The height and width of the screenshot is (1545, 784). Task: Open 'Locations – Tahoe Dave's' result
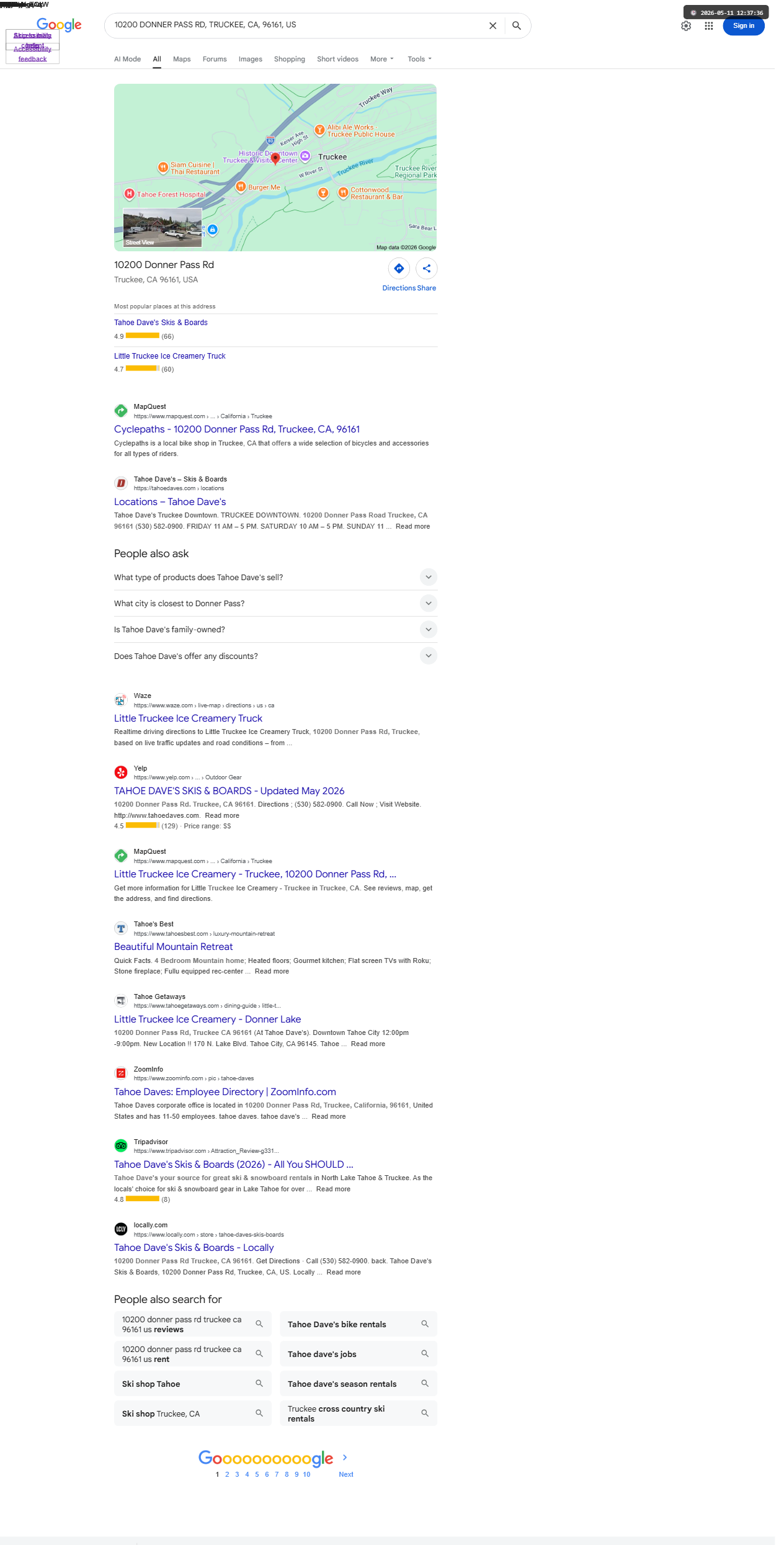coord(170,501)
